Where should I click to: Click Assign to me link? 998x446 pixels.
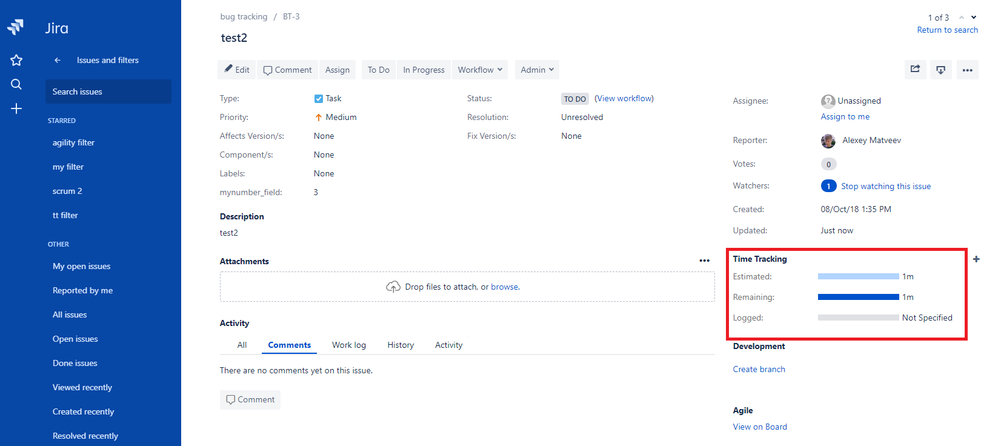845,116
